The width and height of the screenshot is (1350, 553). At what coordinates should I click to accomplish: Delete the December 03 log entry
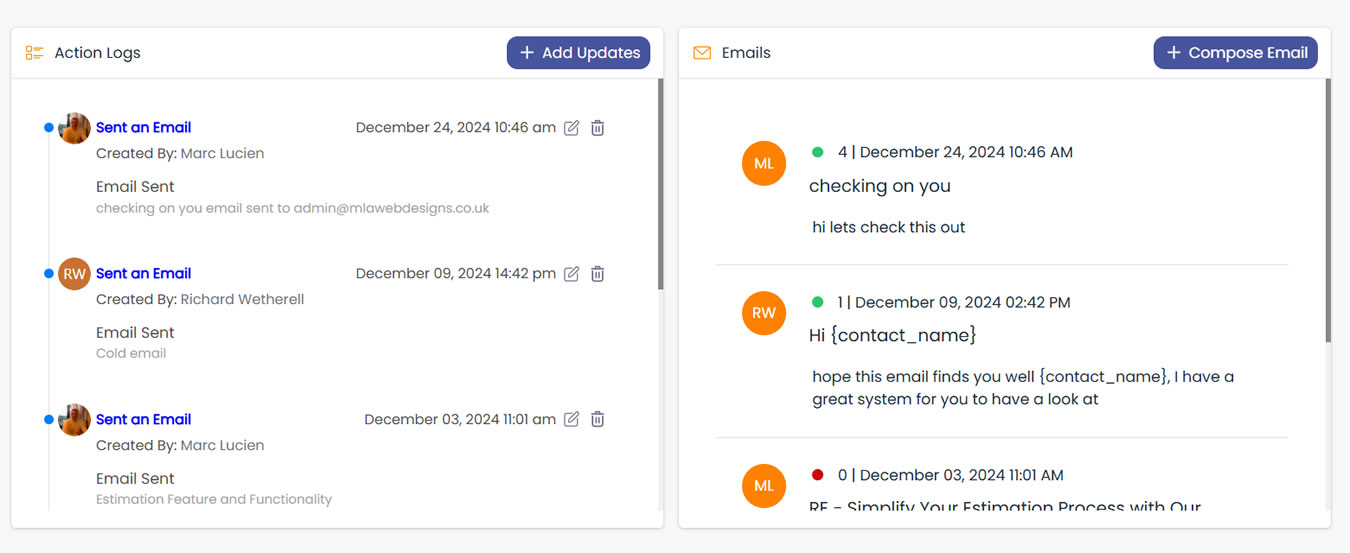click(x=597, y=420)
